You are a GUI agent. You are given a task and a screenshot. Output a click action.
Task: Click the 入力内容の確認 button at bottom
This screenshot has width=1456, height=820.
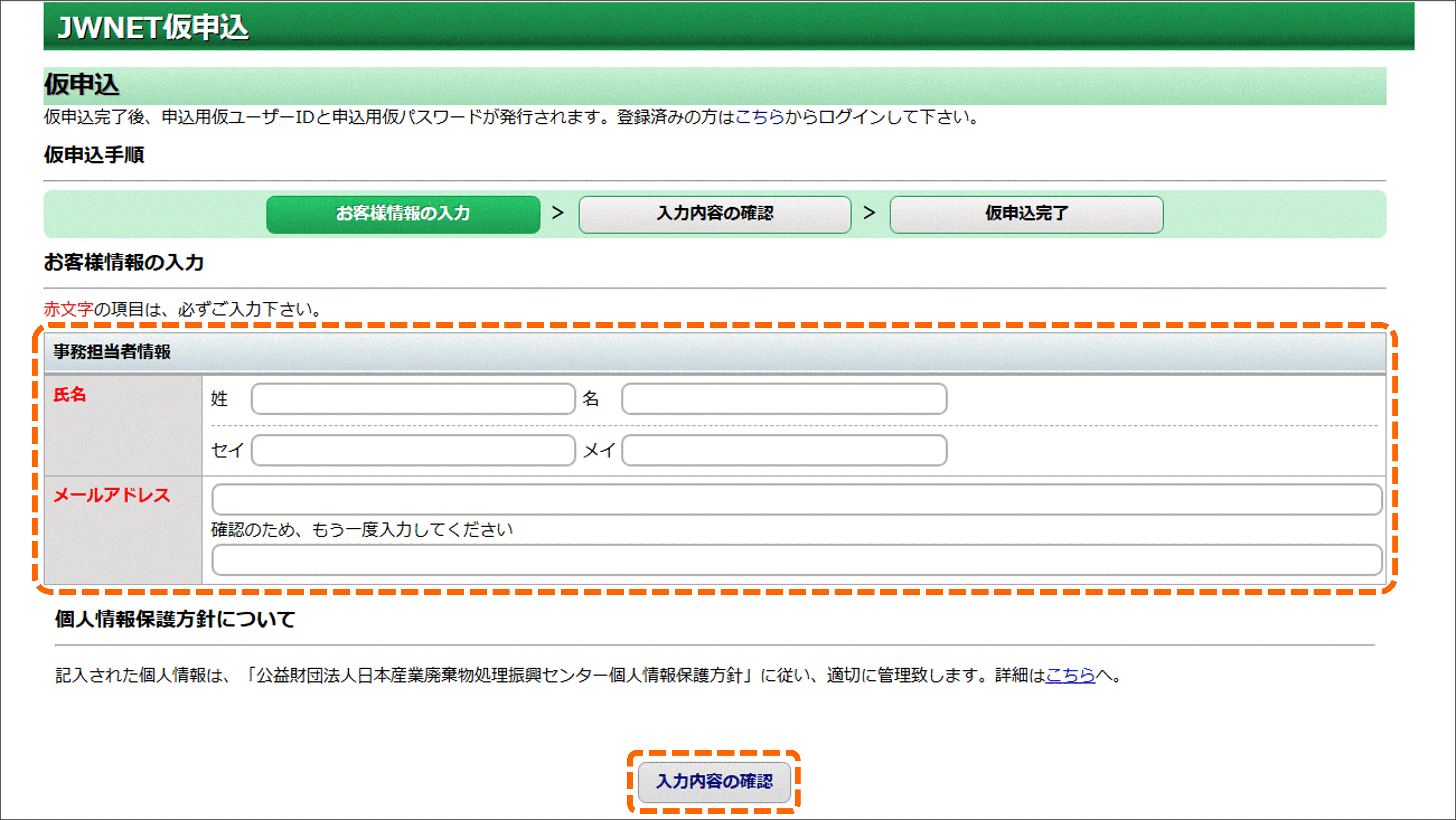click(x=714, y=782)
